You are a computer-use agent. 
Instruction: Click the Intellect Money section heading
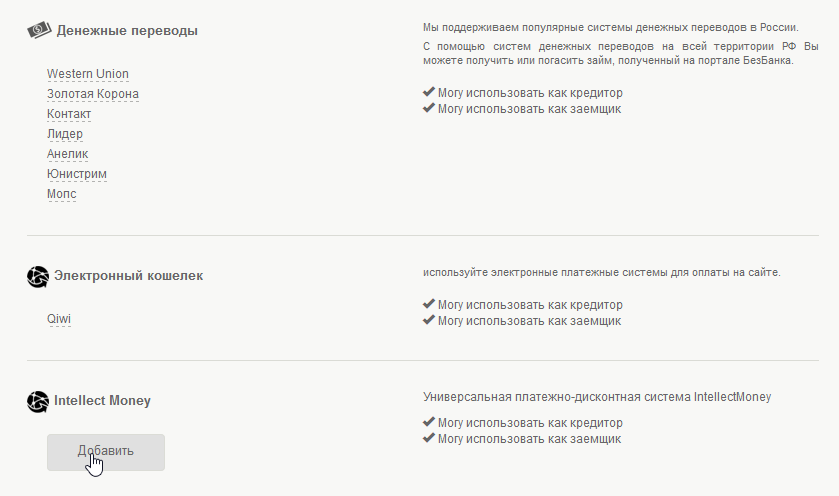[102, 401]
